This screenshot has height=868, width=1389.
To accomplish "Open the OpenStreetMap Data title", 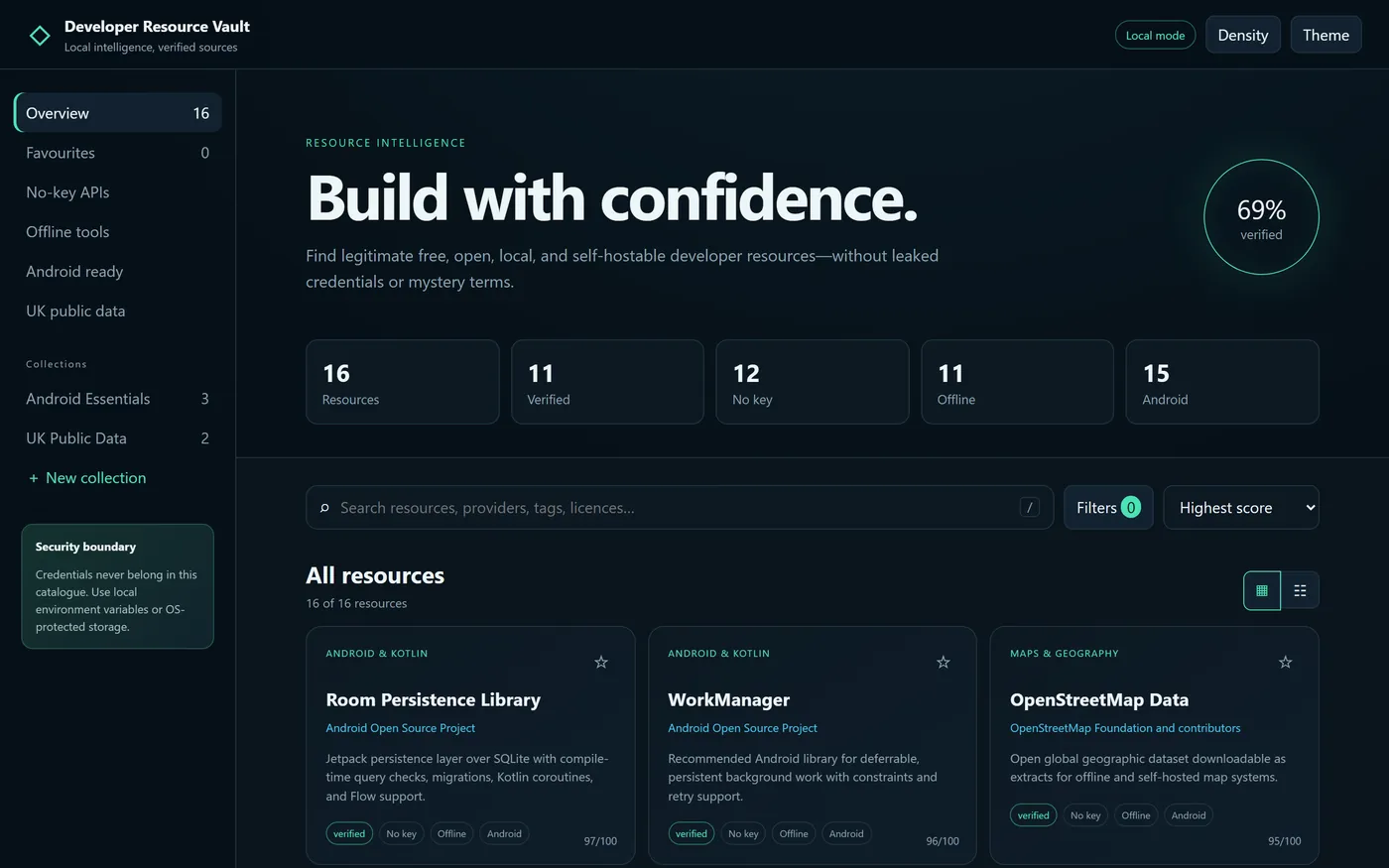I will (x=1099, y=699).
